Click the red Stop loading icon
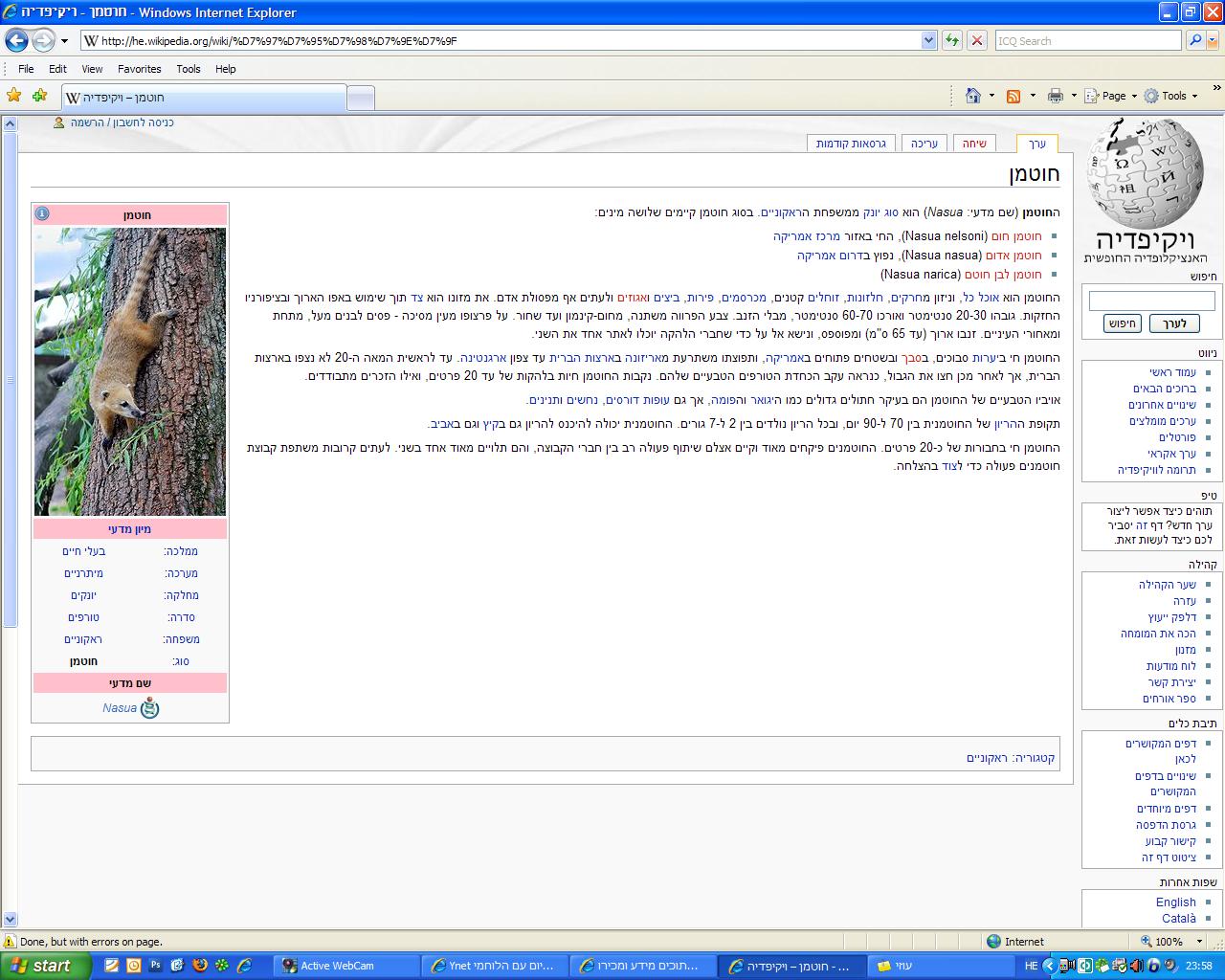 (977, 40)
